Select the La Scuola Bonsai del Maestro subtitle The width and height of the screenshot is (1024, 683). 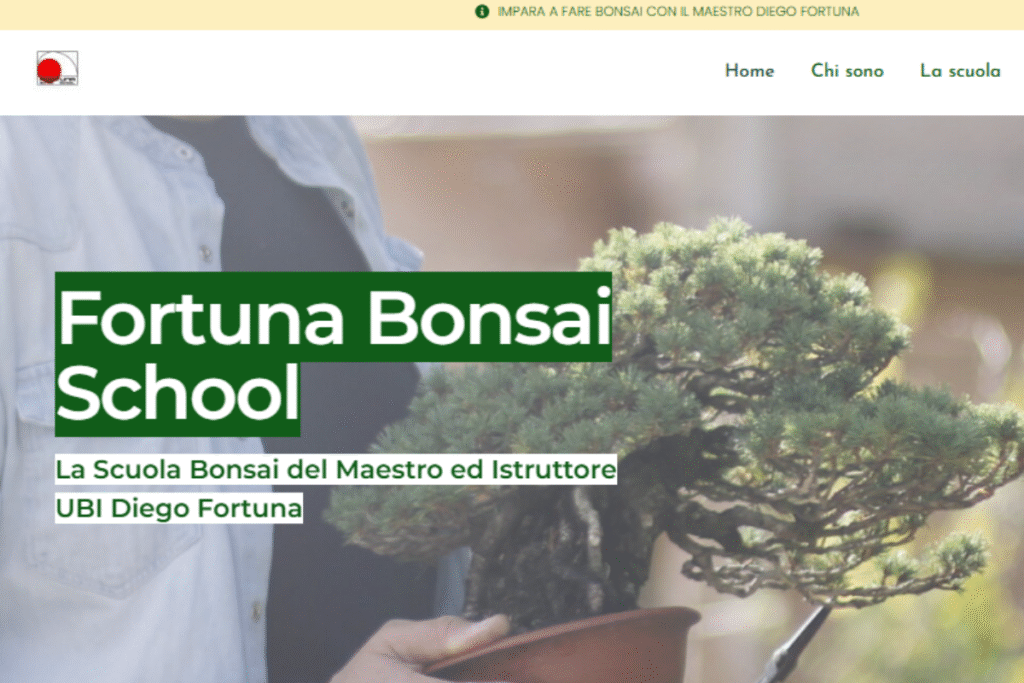tap(336, 469)
